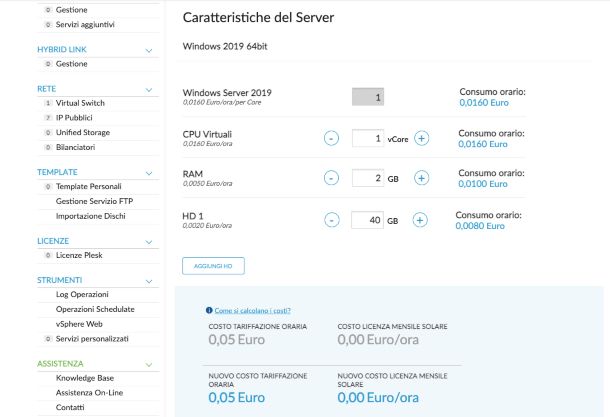This screenshot has height=417, width=610.
Task: Open Contatti in the sidebar
Action: tap(70, 407)
